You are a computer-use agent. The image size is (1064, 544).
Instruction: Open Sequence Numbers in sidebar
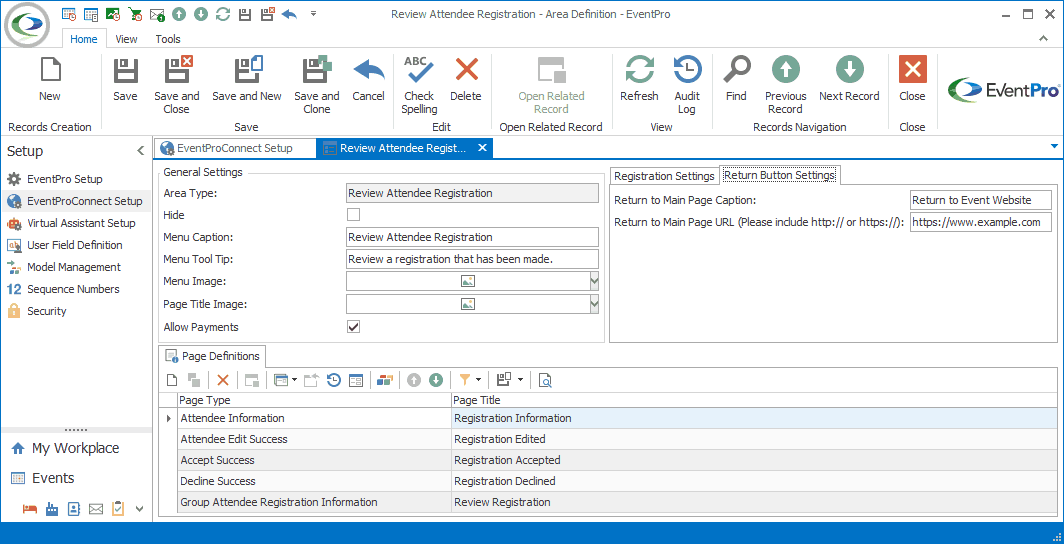(x=73, y=289)
